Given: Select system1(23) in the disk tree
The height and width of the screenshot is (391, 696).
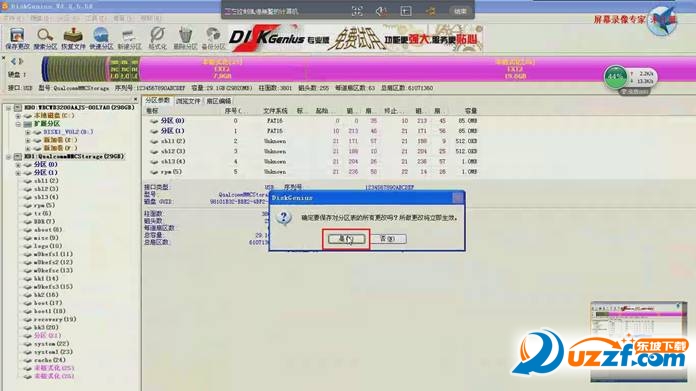Looking at the screenshot, I should [x=53, y=352].
